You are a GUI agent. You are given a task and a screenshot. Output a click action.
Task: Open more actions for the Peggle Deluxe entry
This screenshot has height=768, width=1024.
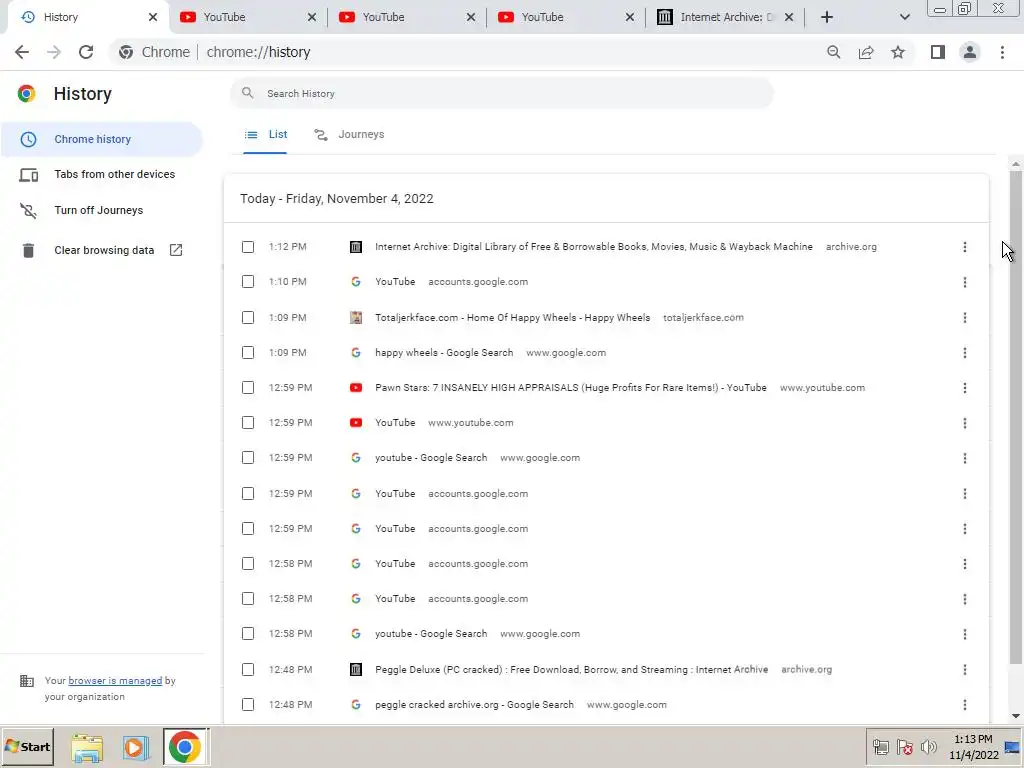pyautogui.click(x=965, y=669)
